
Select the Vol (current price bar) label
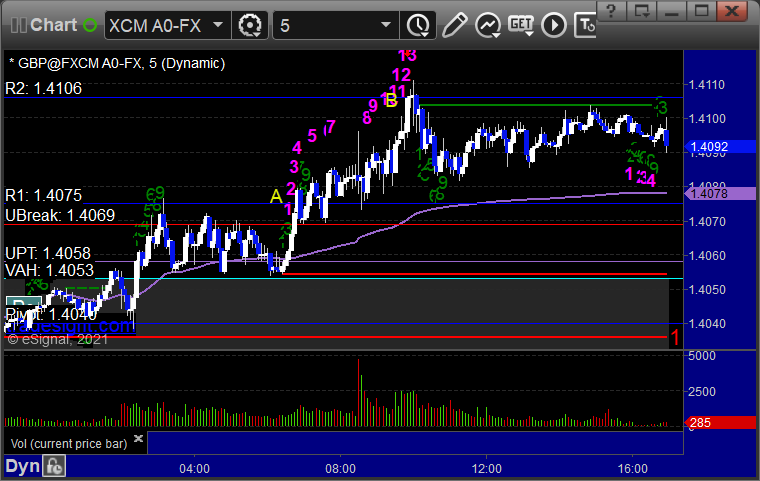[x=69, y=444]
